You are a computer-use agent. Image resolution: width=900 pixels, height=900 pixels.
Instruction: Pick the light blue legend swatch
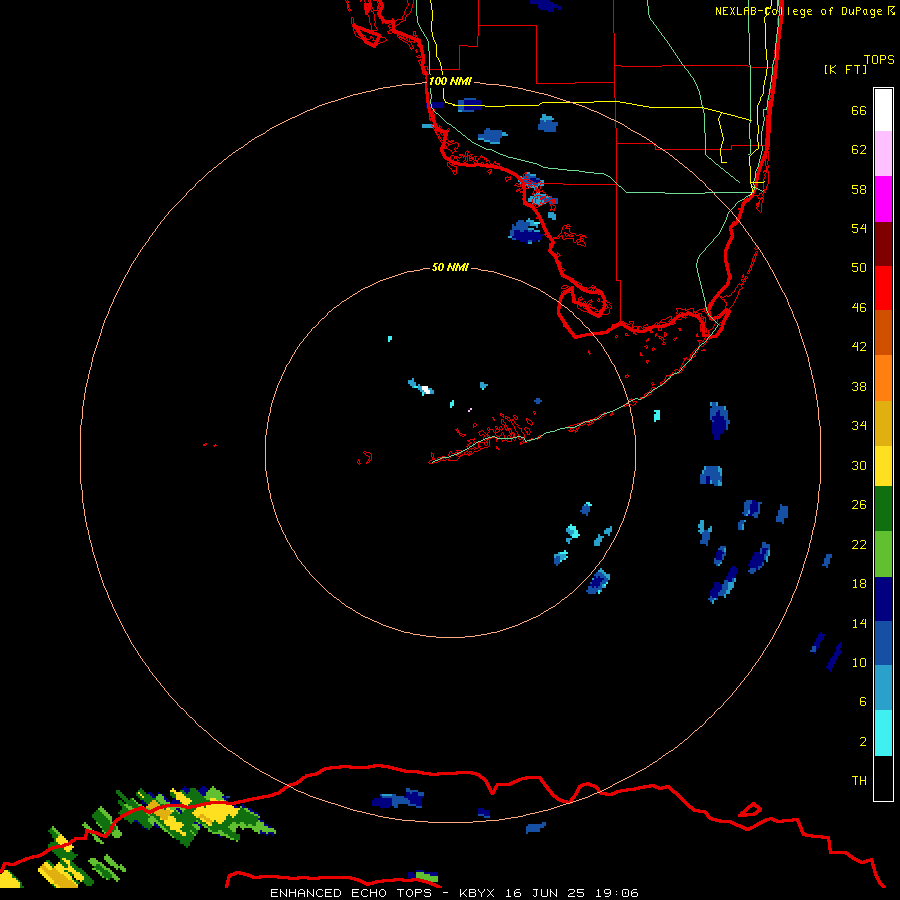[883, 688]
